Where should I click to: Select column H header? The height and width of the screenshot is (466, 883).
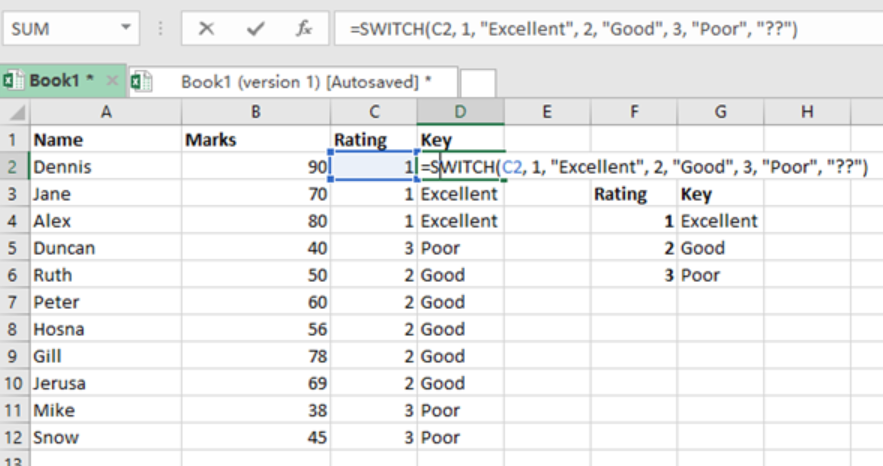[808, 112]
